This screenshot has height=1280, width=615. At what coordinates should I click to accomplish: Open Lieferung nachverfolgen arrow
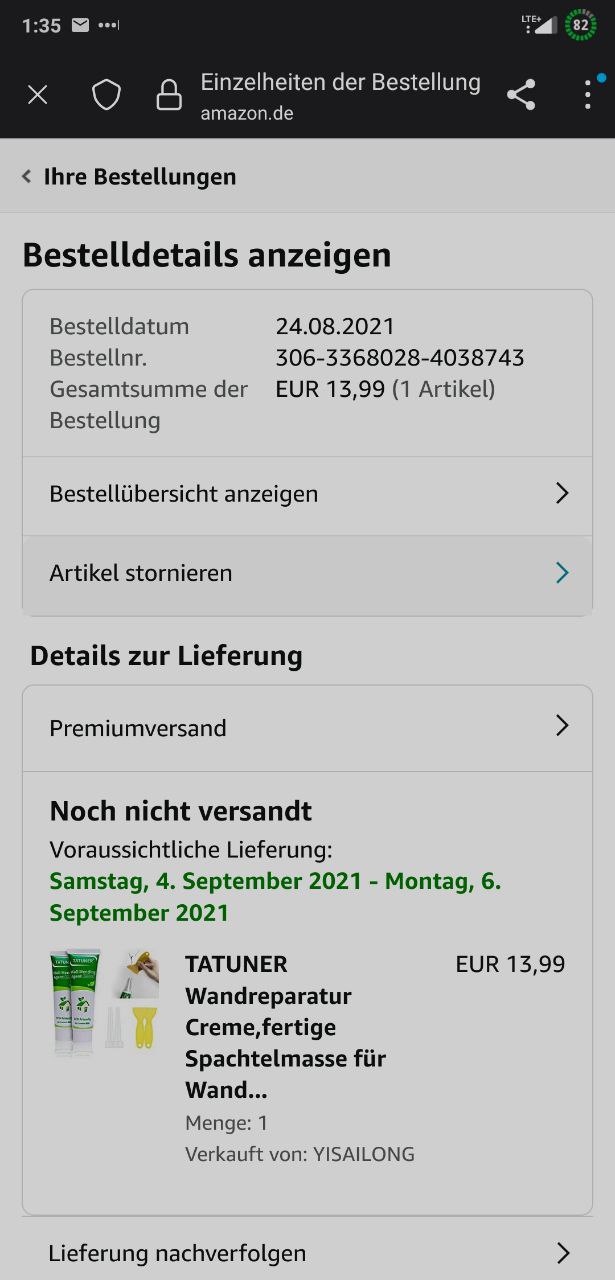pos(562,1252)
